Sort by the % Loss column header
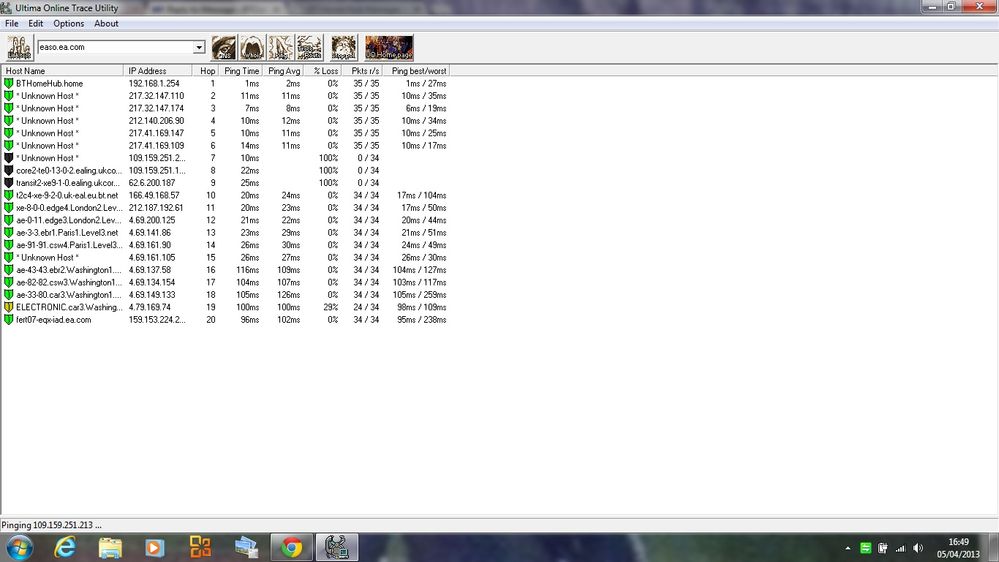The height and width of the screenshot is (562, 999). point(323,71)
